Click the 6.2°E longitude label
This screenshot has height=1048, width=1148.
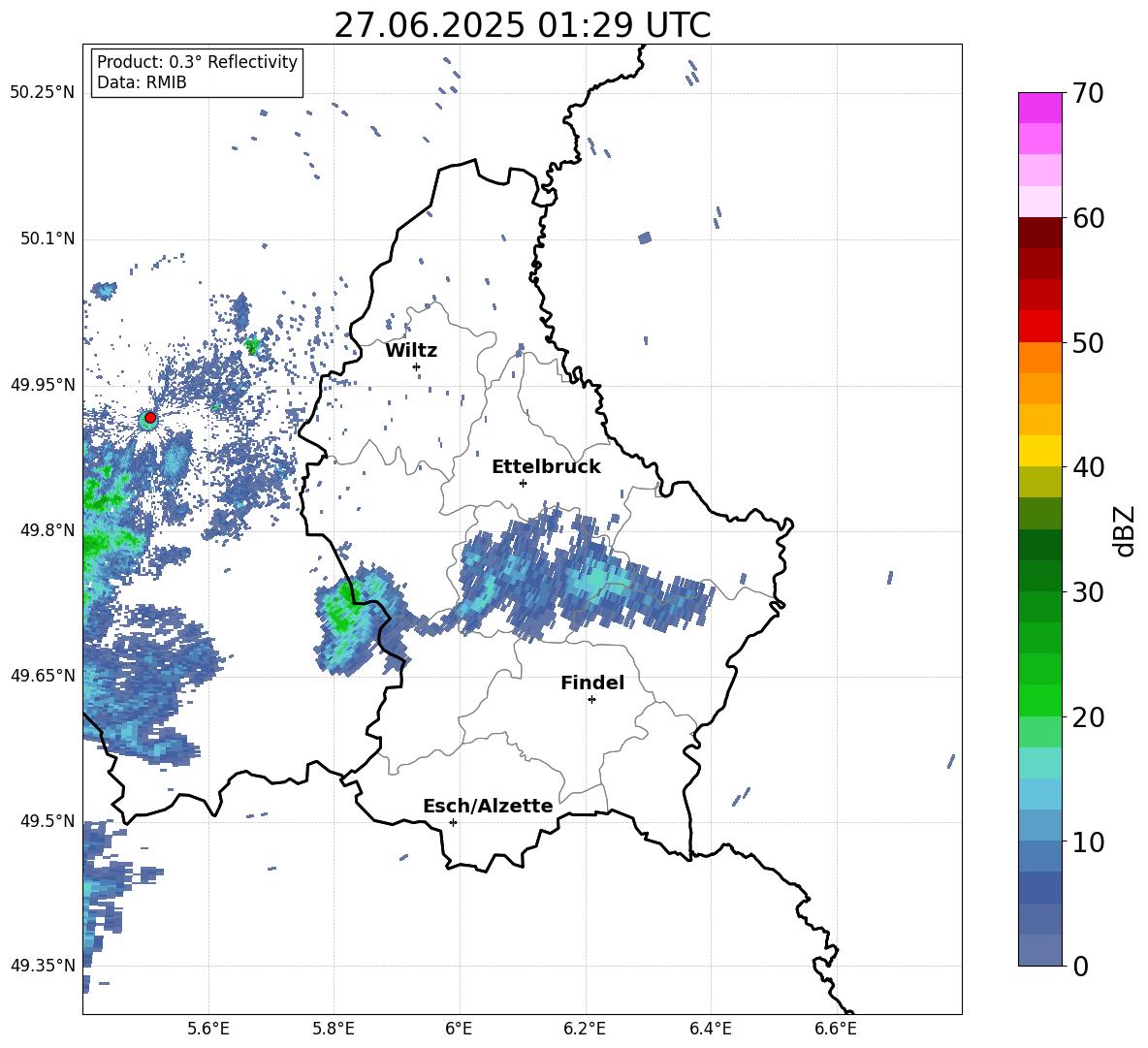585,1029
